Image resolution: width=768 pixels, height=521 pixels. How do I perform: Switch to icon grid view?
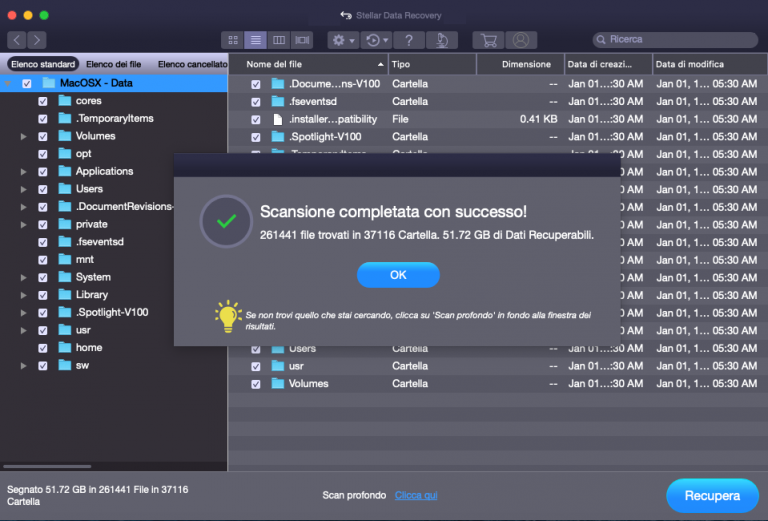[233, 40]
